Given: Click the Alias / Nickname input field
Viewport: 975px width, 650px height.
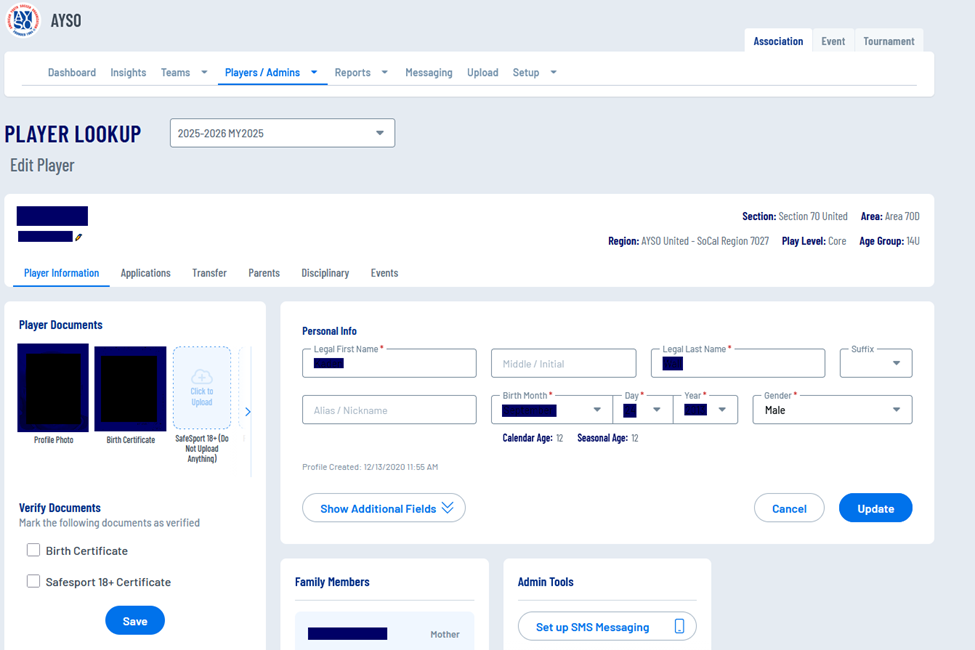Looking at the screenshot, I should click(389, 410).
